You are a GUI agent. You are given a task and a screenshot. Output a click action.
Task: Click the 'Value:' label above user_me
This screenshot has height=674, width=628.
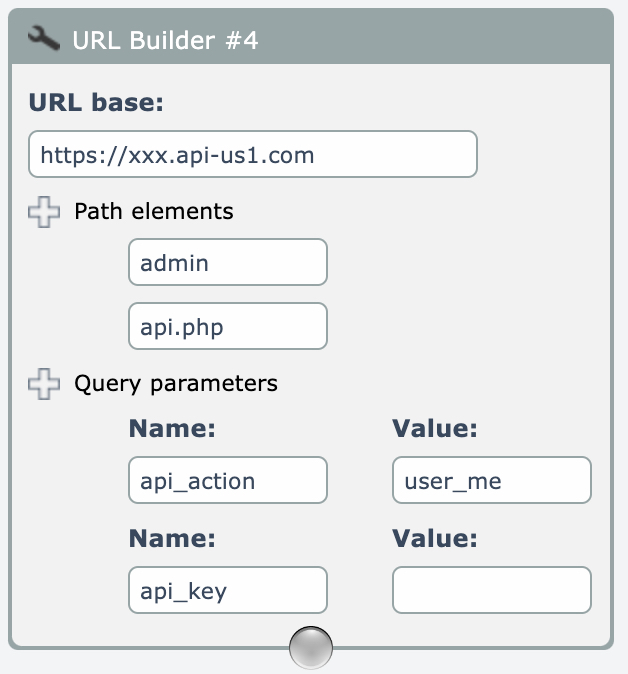pyautogui.click(x=435, y=429)
